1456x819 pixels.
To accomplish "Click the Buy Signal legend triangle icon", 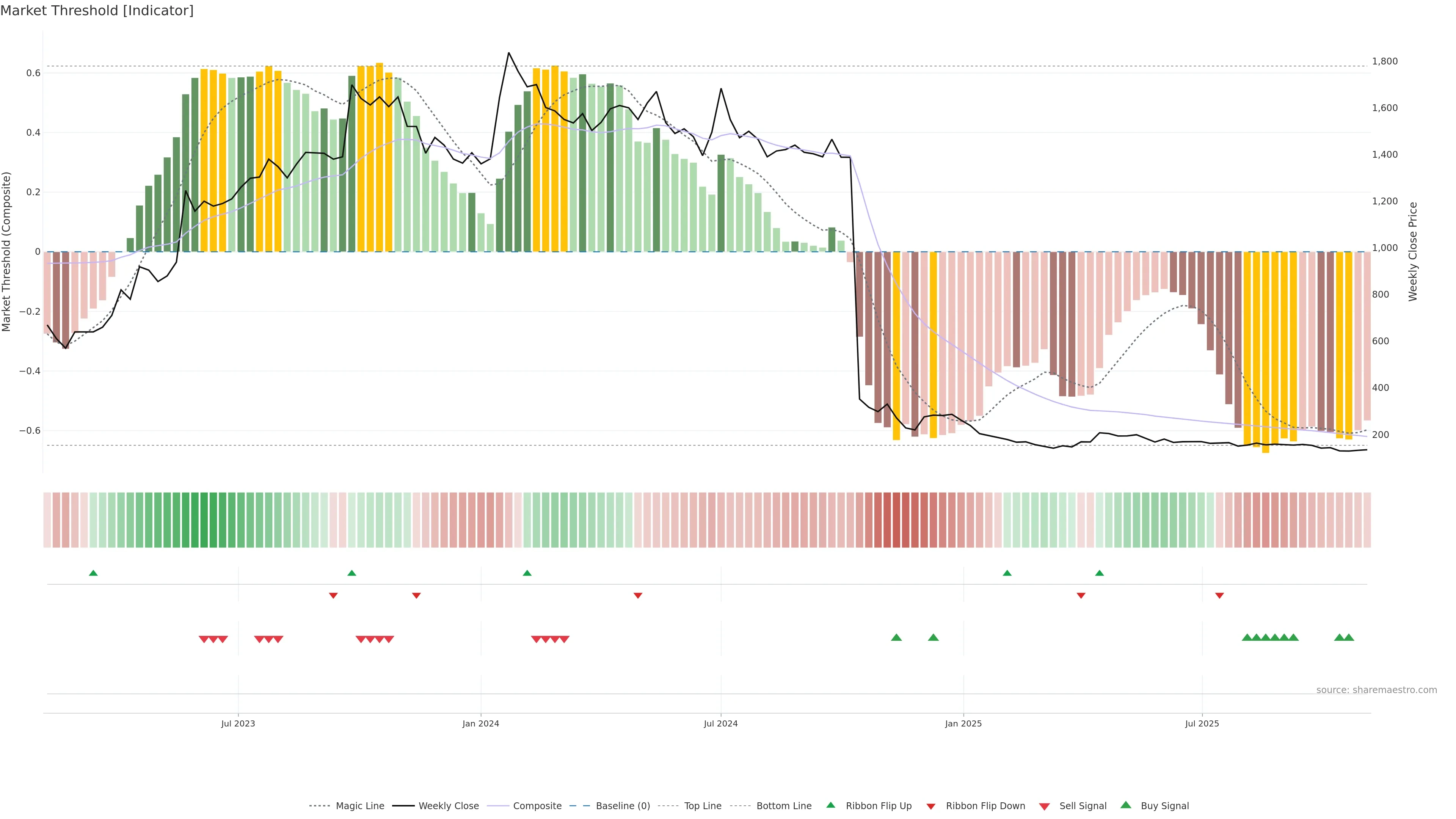I will point(1125,805).
